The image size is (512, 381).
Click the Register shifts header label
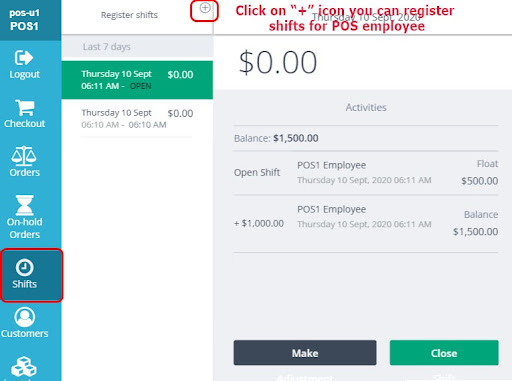tap(129, 15)
